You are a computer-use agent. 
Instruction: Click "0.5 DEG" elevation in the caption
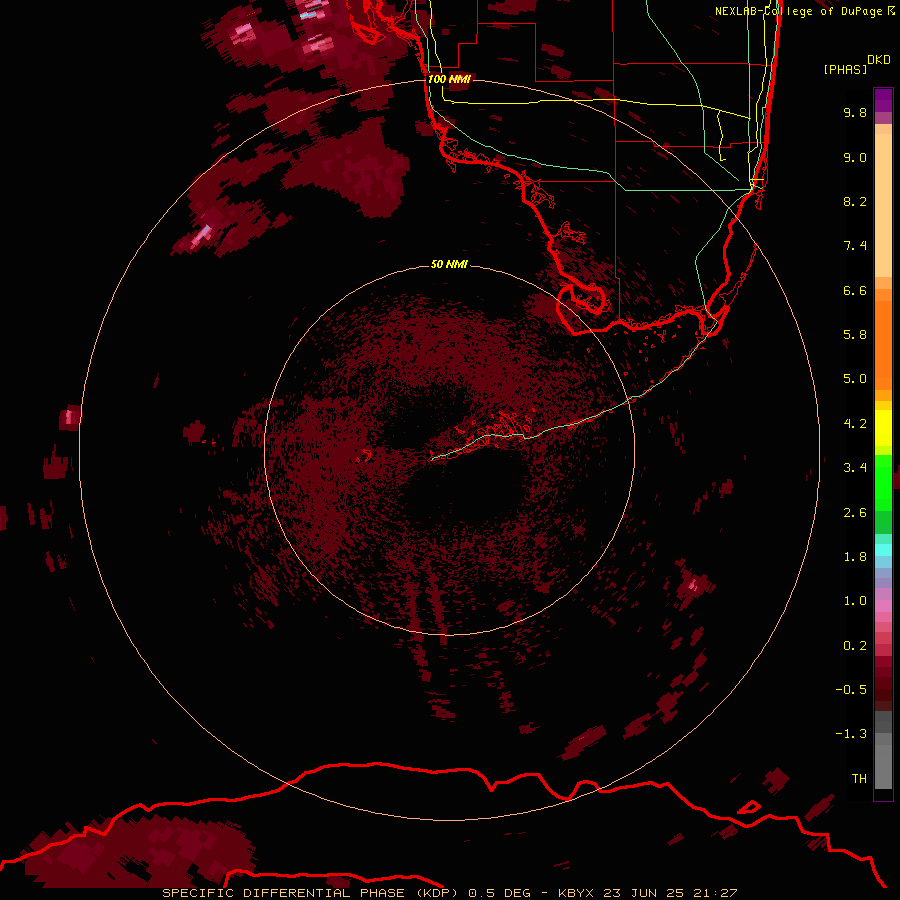click(x=501, y=893)
